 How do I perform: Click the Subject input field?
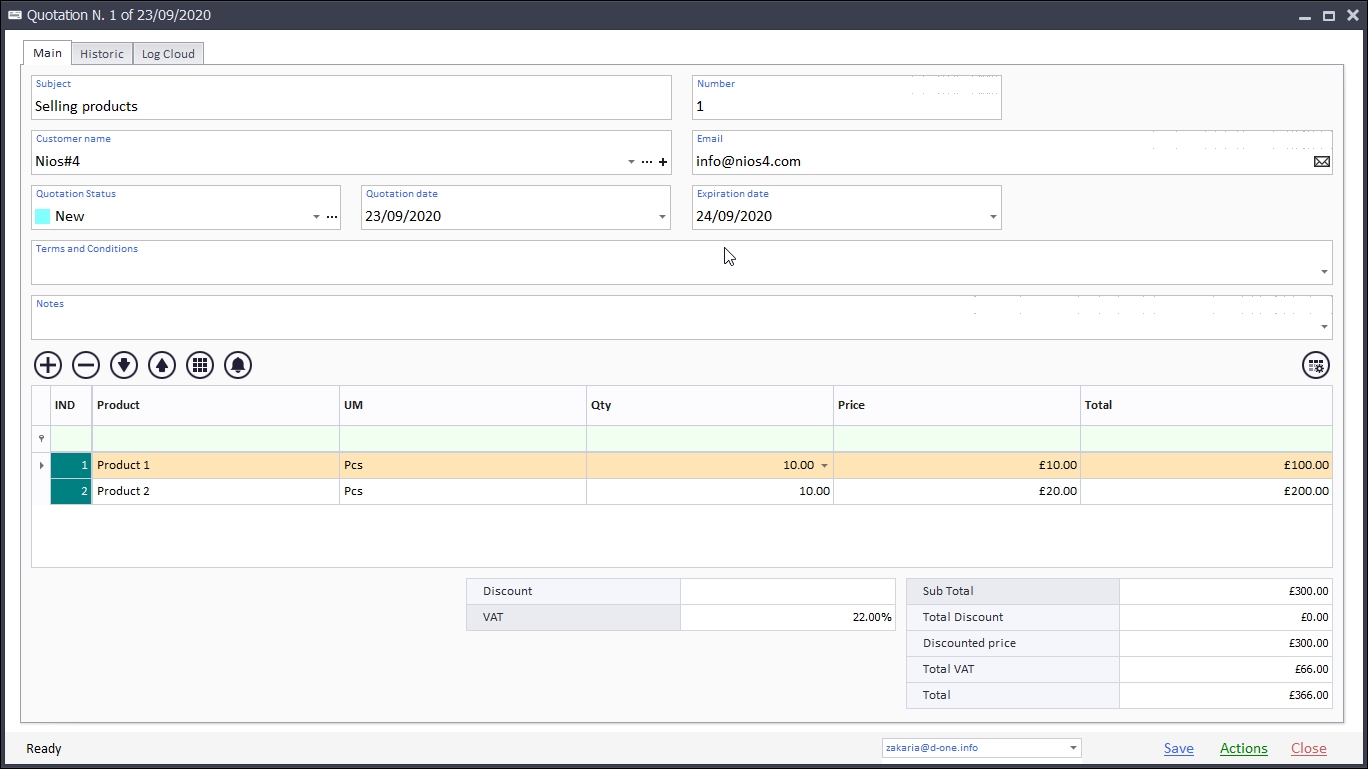(x=350, y=106)
